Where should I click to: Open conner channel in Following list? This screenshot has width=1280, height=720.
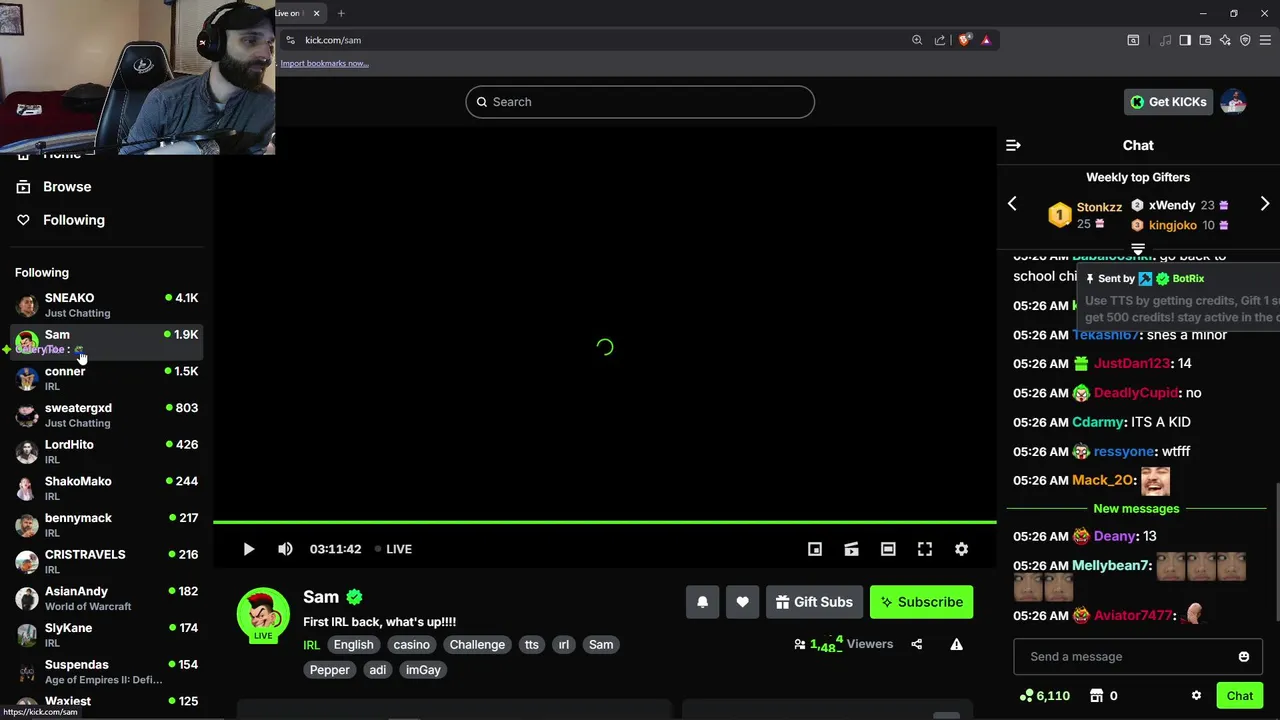coord(106,378)
